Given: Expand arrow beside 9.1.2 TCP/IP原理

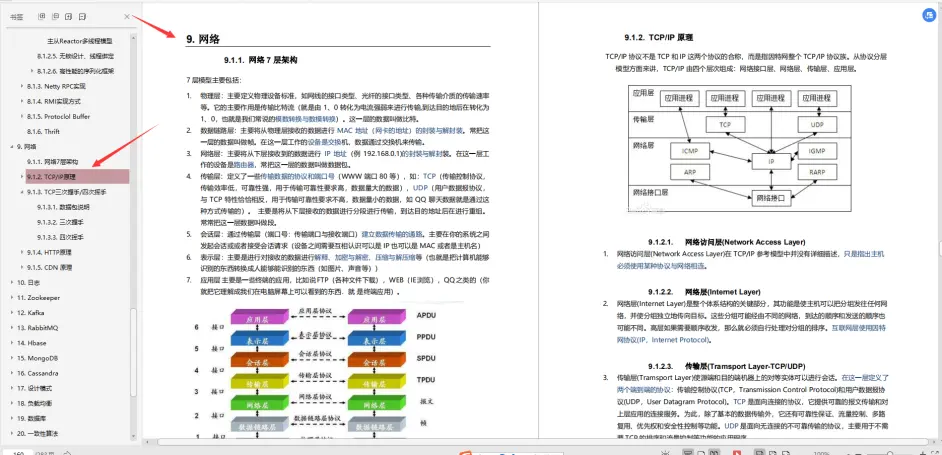Looking at the screenshot, I should [x=22, y=177].
